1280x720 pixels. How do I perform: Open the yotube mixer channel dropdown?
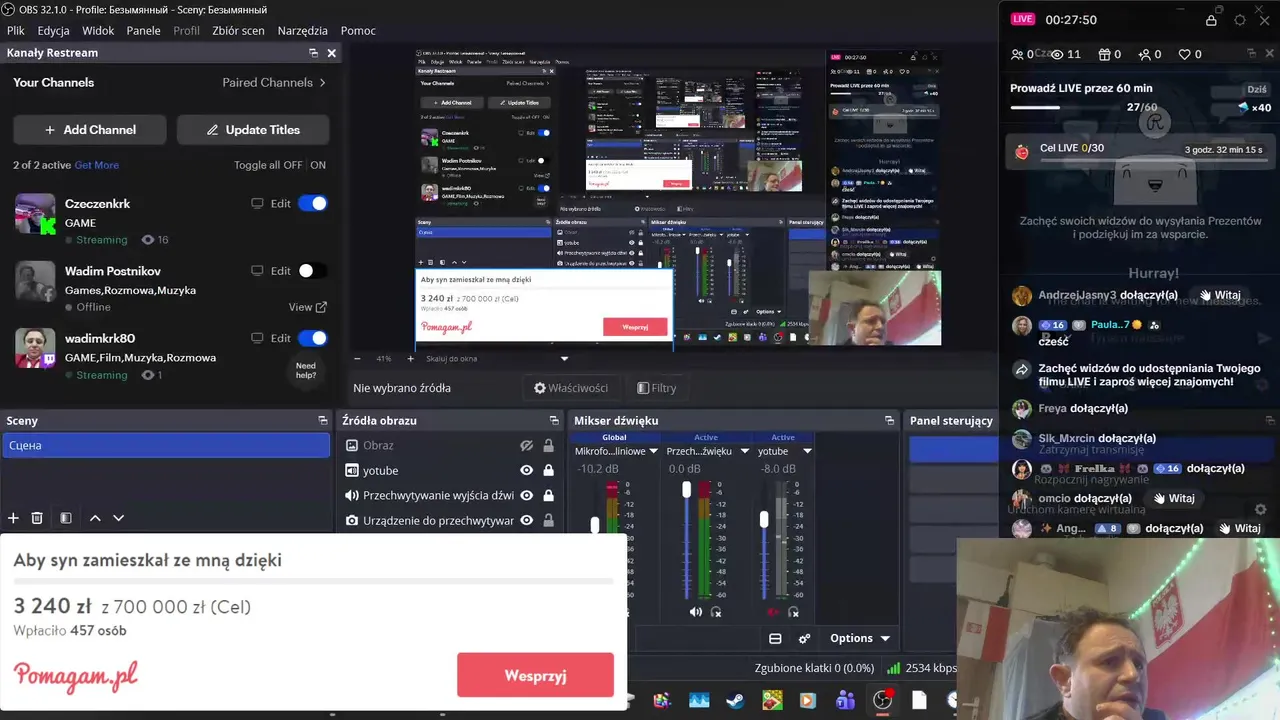[807, 451]
